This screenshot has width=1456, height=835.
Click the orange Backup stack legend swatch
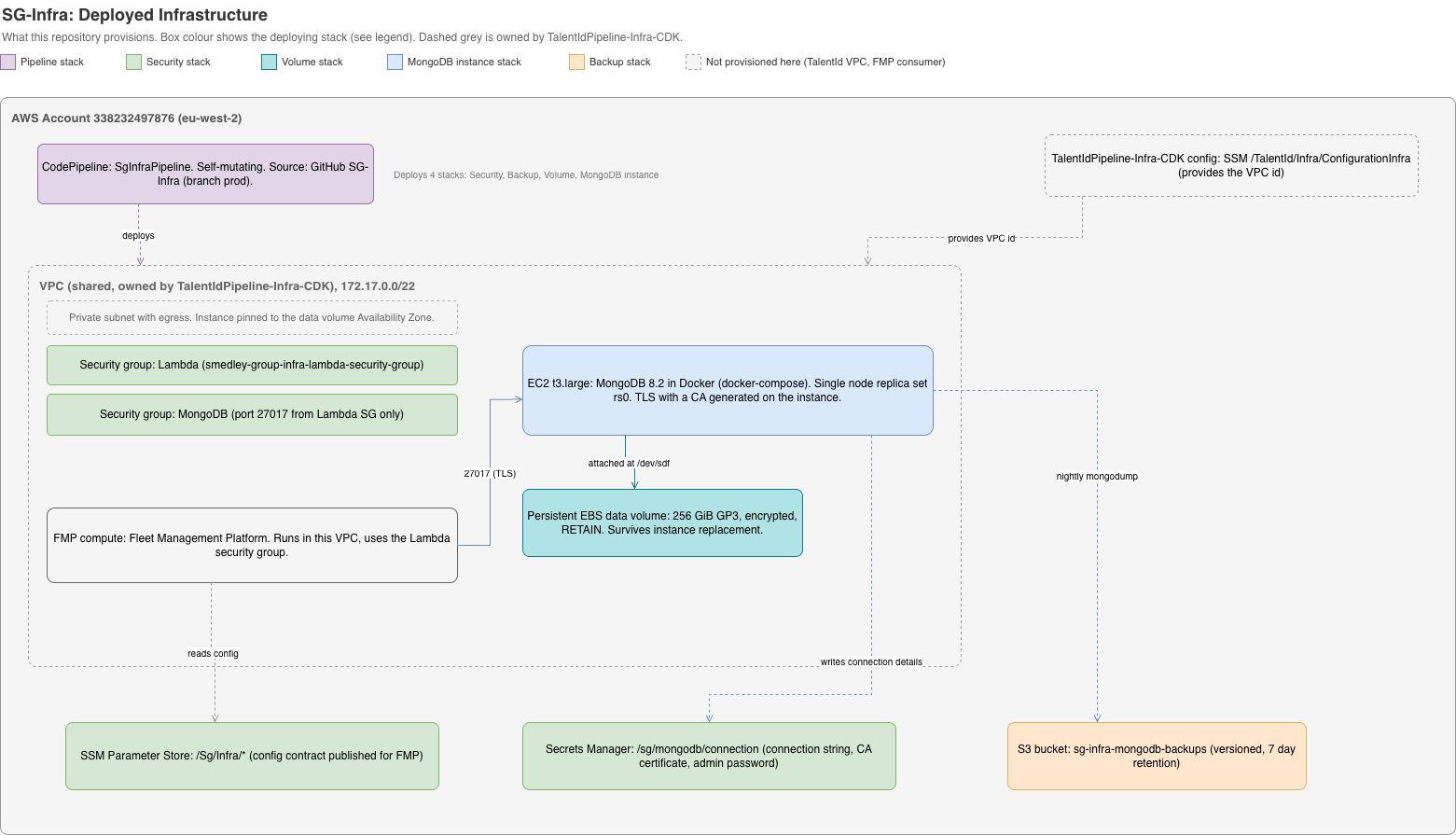pos(576,63)
